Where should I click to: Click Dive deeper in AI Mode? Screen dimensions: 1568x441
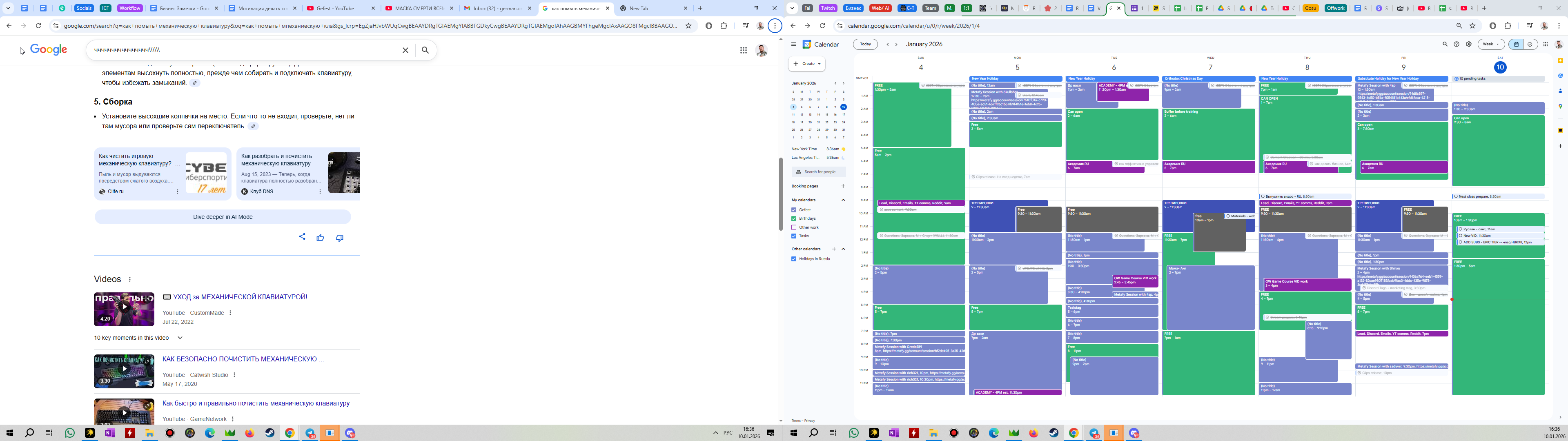tap(223, 217)
